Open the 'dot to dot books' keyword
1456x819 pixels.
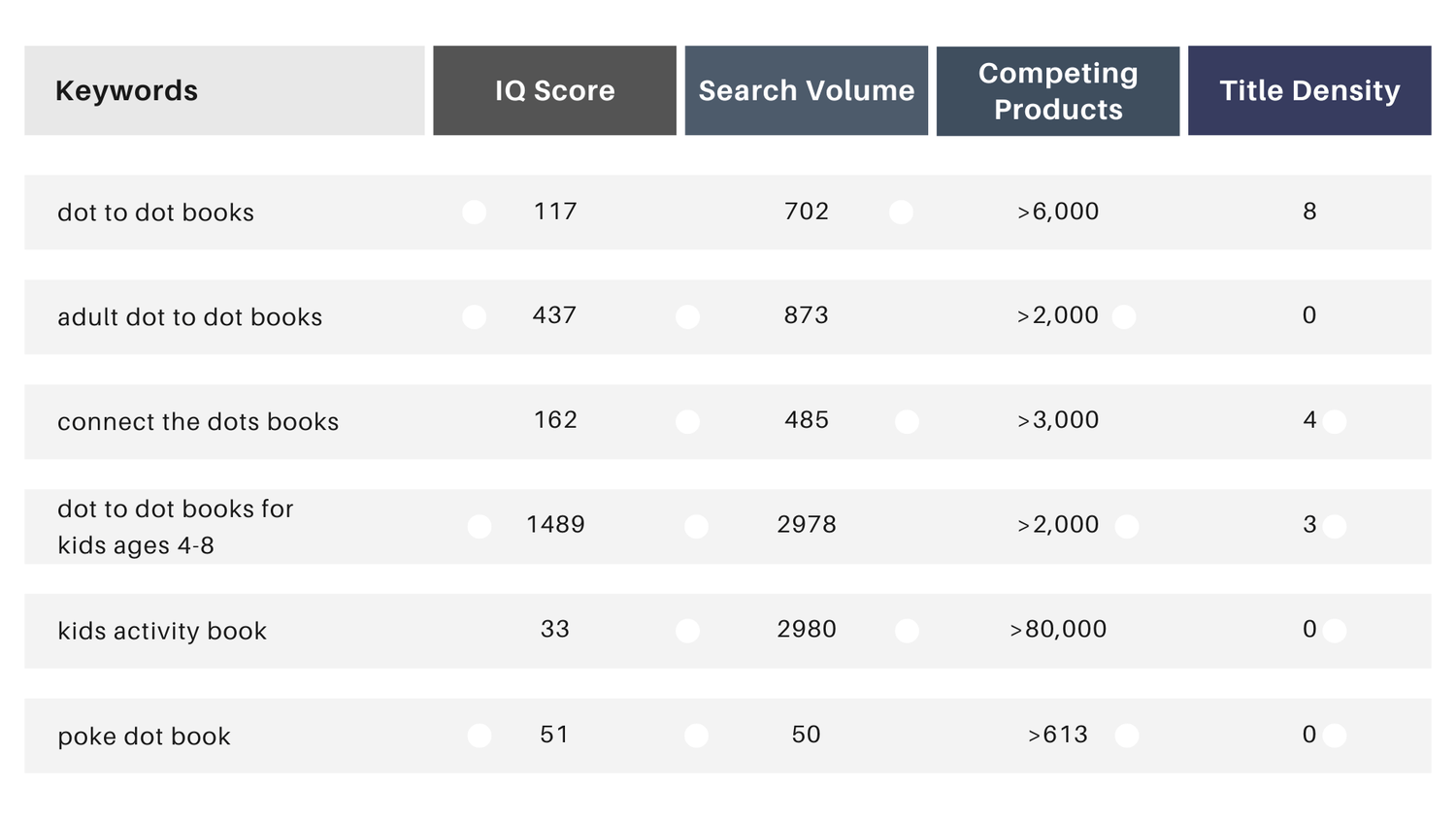(x=155, y=213)
